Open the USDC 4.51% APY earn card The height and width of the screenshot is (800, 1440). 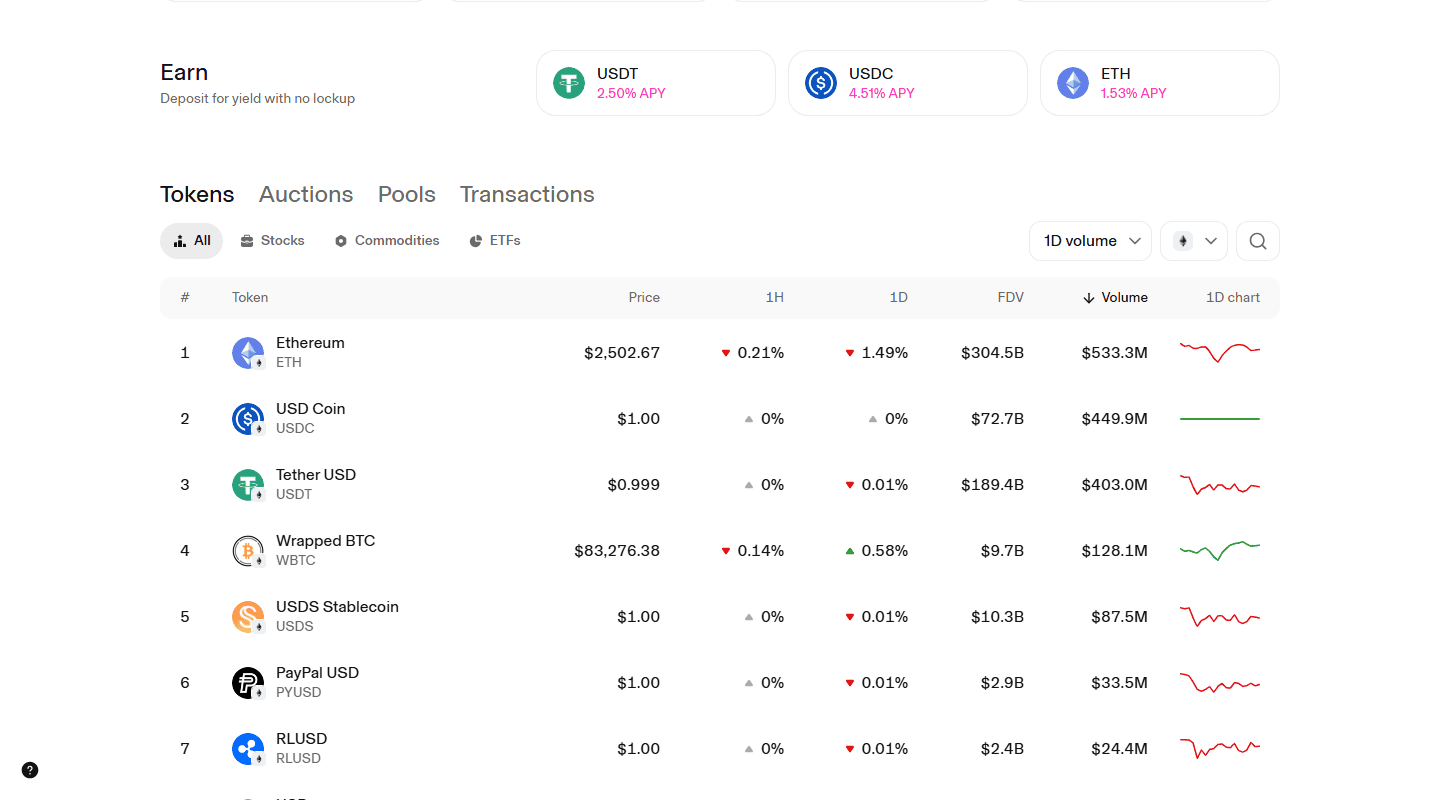click(x=908, y=83)
